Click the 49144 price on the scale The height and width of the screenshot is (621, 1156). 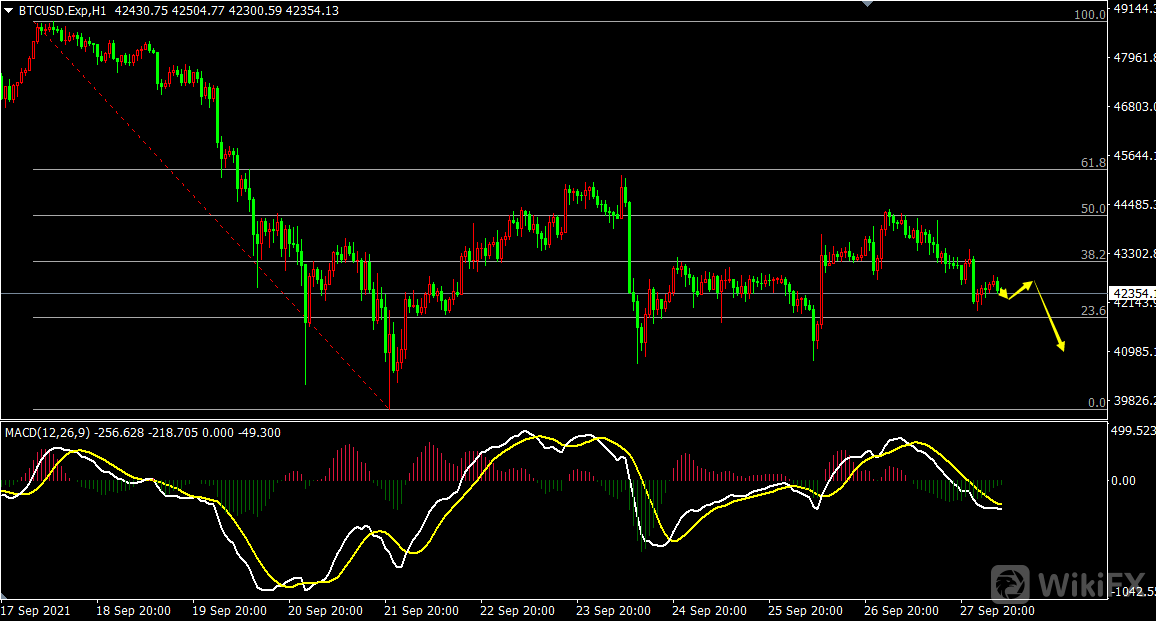pyautogui.click(x=1133, y=8)
